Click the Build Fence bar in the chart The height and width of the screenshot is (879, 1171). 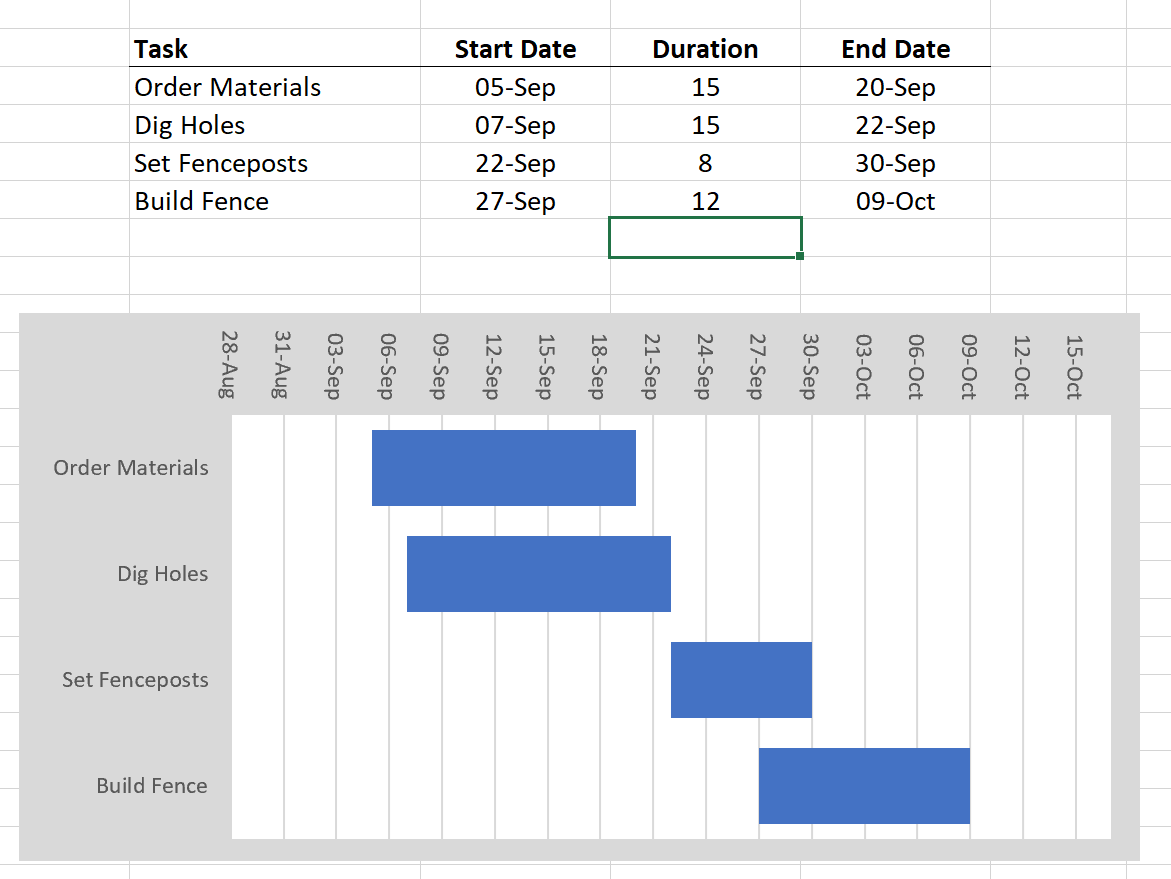864,785
